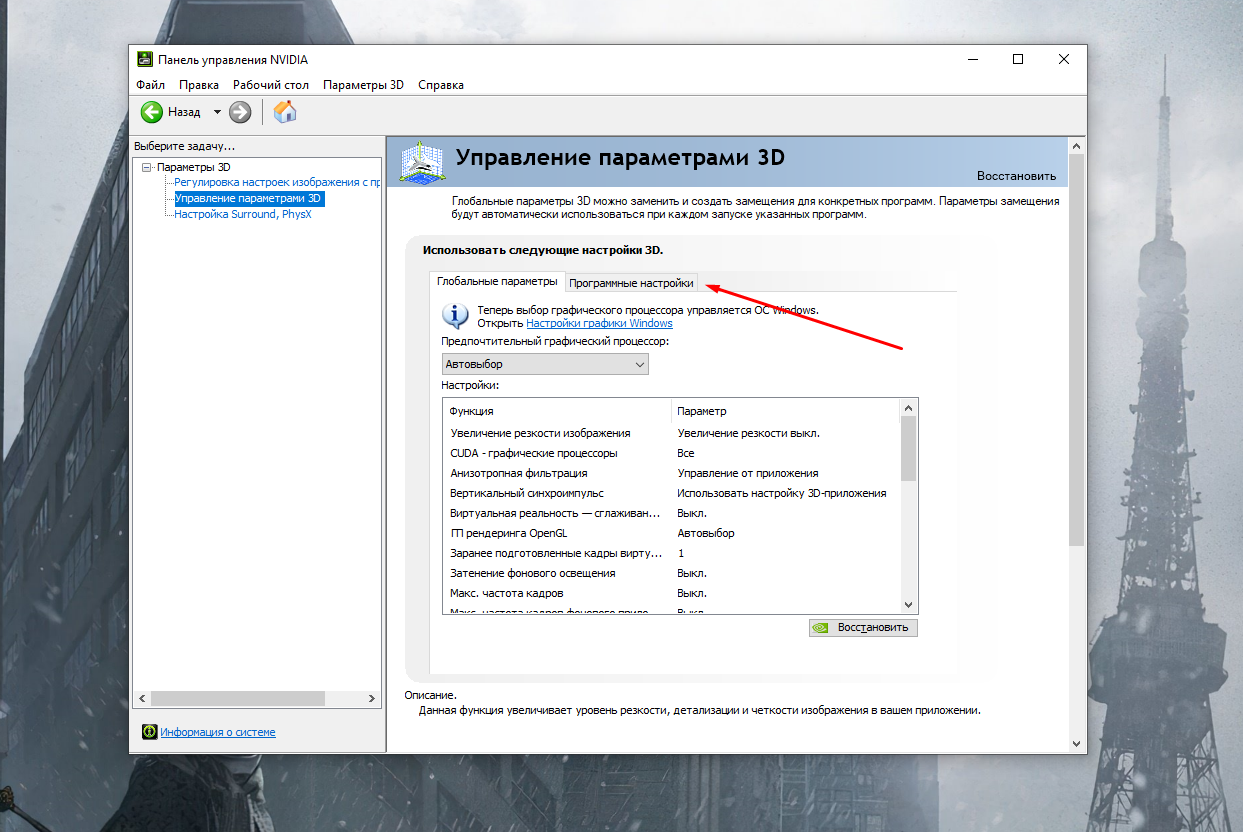Click the settings list scroll-up arrow
Image resolution: width=1243 pixels, height=832 pixels.
pos(909,408)
